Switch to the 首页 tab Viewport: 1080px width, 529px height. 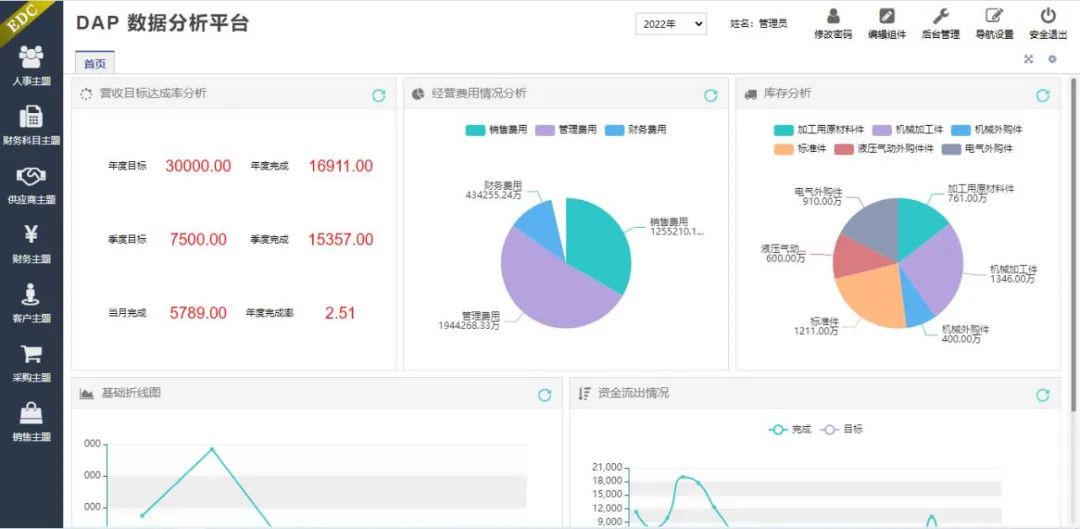pyautogui.click(x=95, y=63)
